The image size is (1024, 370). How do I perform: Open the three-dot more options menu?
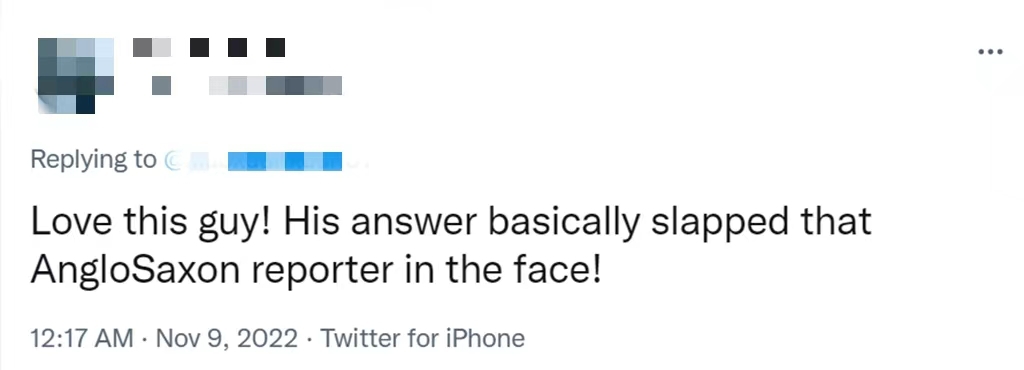click(x=990, y=52)
